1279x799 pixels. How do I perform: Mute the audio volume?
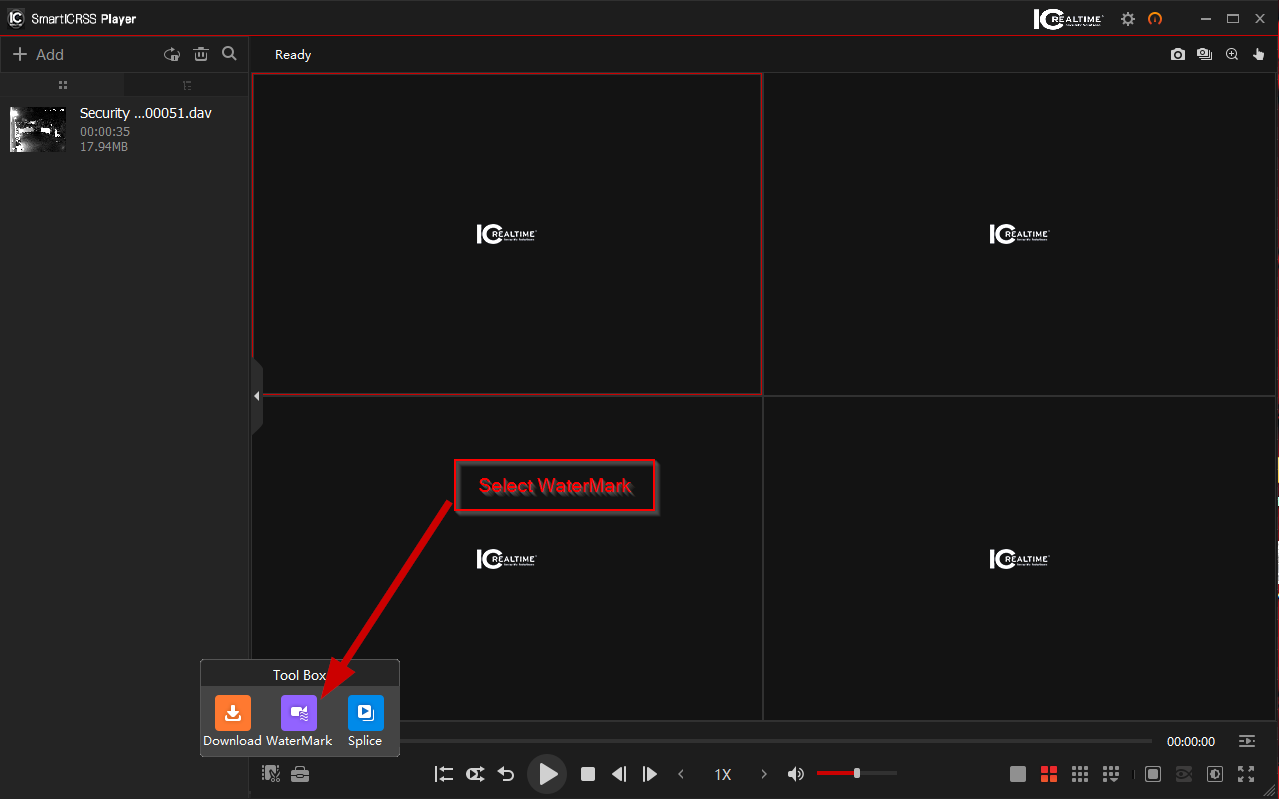point(795,773)
